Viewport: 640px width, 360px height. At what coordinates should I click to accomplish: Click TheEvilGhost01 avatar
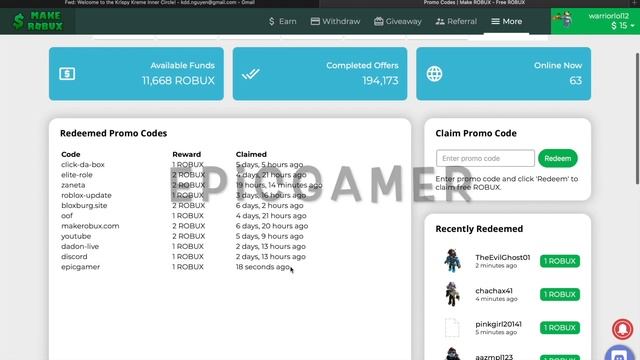(x=452, y=260)
